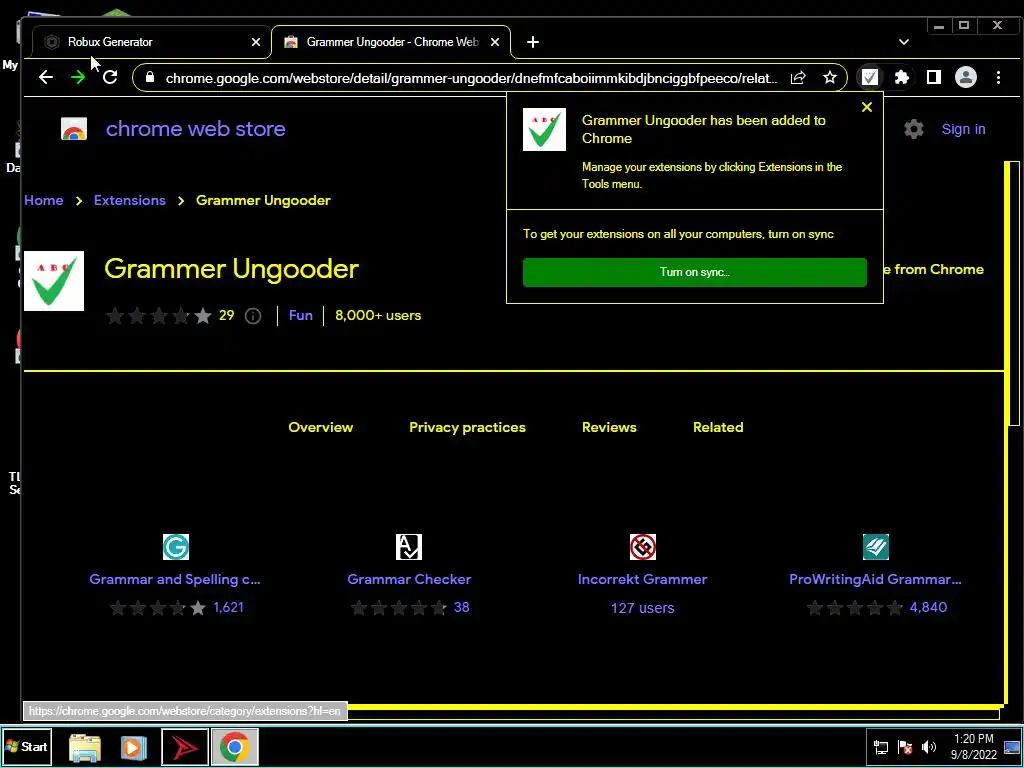Click the Chrome taskbar icon
The height and width of the screenshot is (768, 1024).
click(234, 747)
